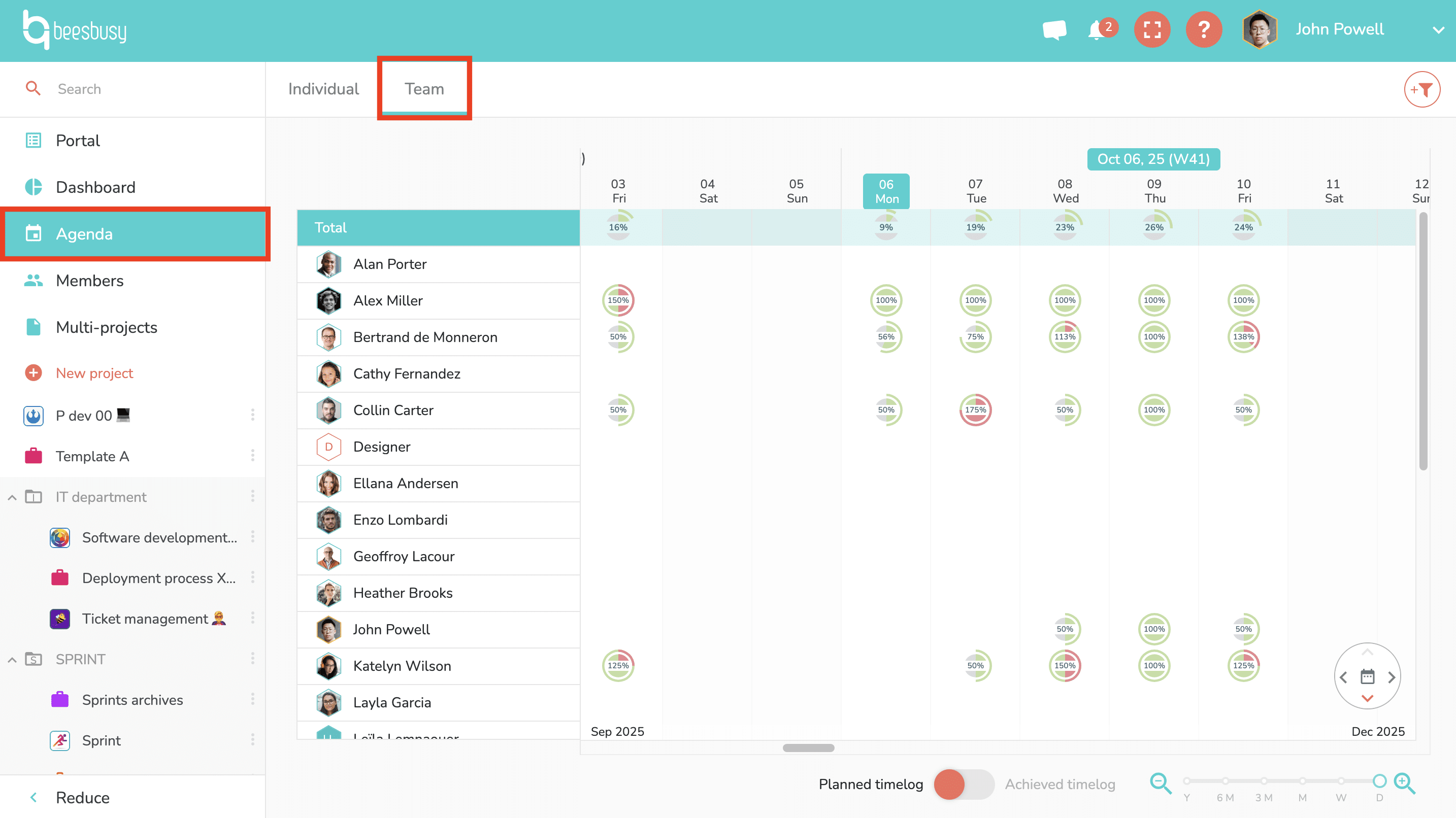The image size is (1456, 818).
Task: Open the Members menu item
Action: click(x=89, y=281)
